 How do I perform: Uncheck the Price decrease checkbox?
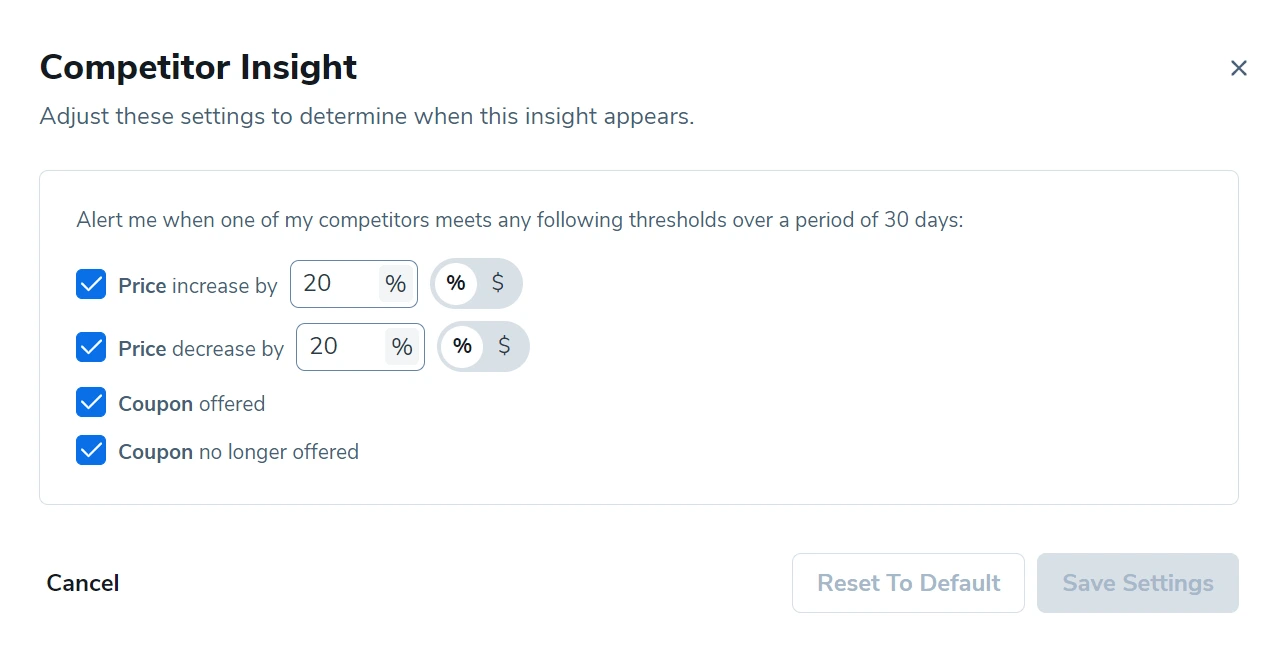tap(91, 348)
